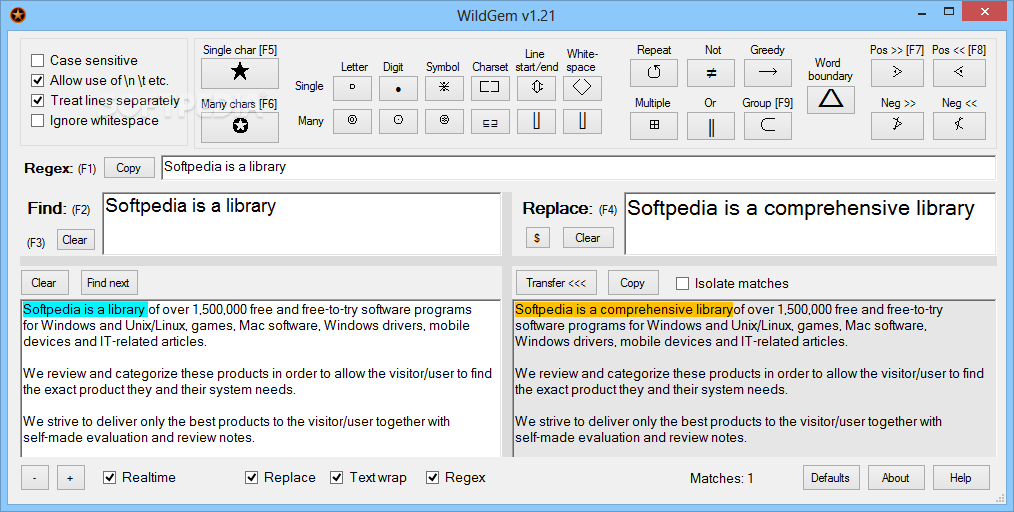Insert single Line start/end marker
The width and height of the screenshot is (1014, 512).
coord(536,88)
